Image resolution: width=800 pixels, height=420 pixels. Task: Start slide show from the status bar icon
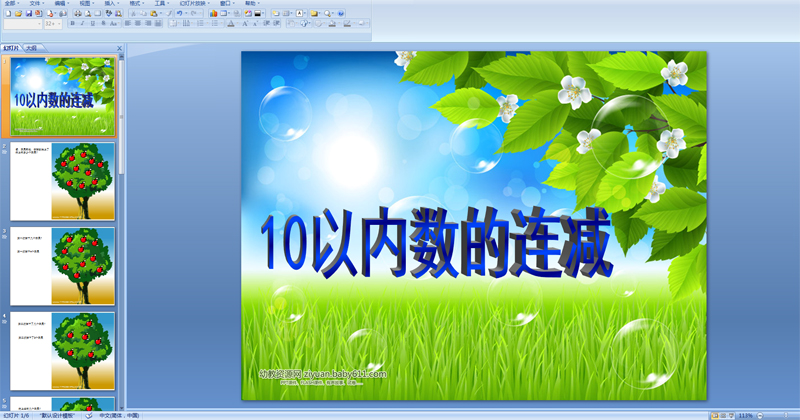(x=732, y=415)
